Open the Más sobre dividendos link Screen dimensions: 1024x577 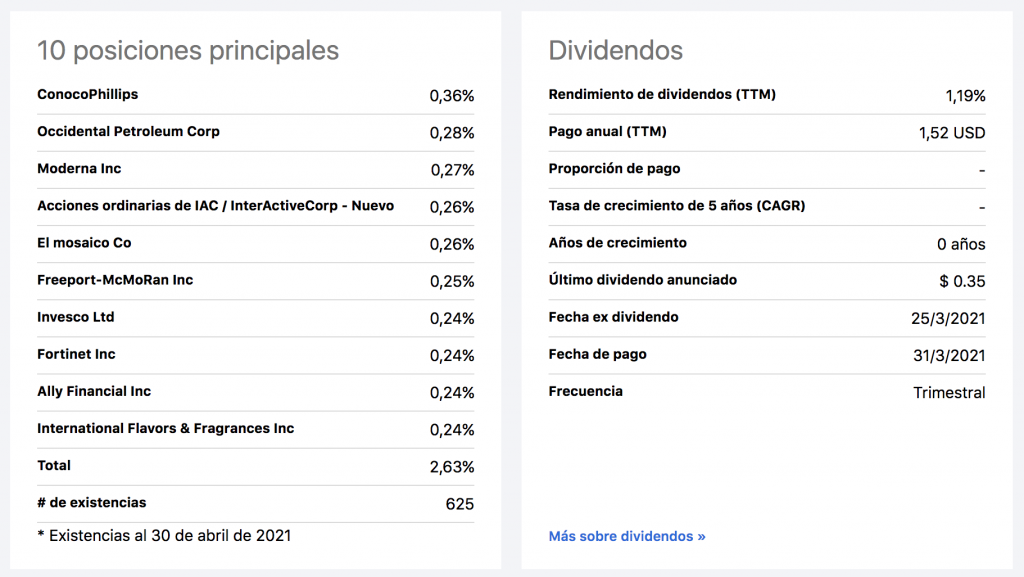coord(627,536)
